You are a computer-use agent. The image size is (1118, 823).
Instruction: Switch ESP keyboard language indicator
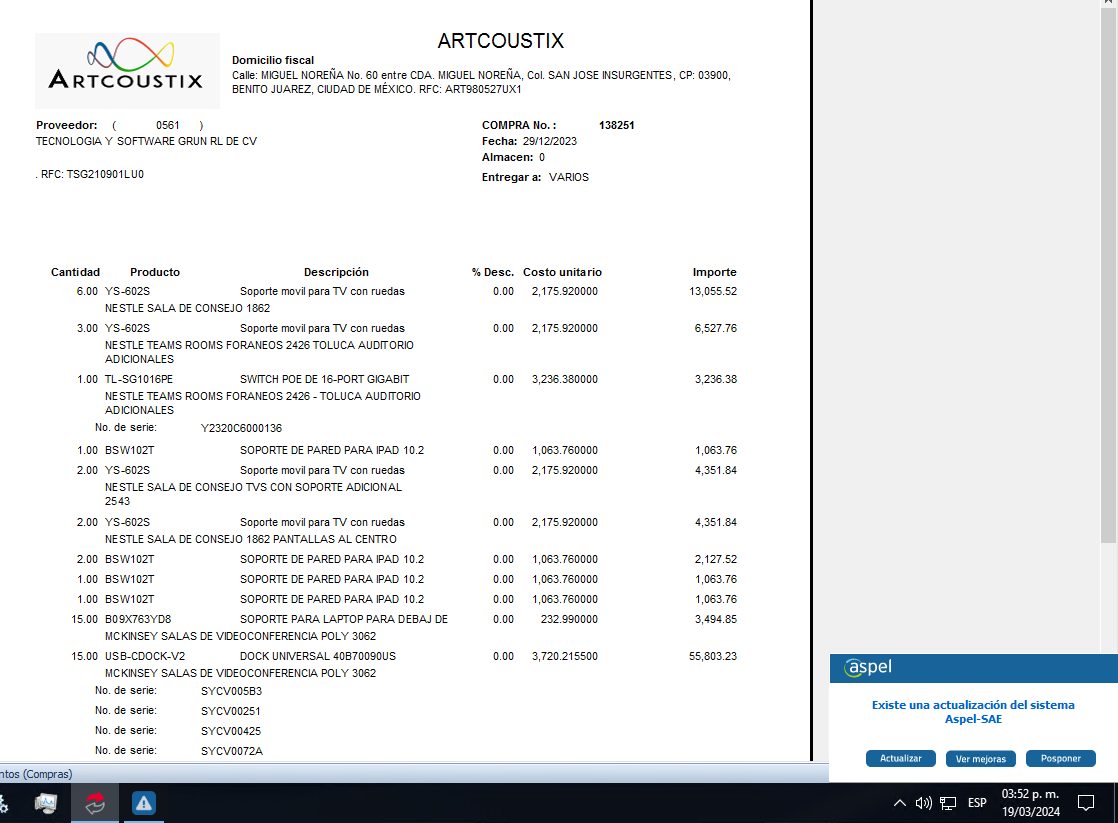click(977, 803)
